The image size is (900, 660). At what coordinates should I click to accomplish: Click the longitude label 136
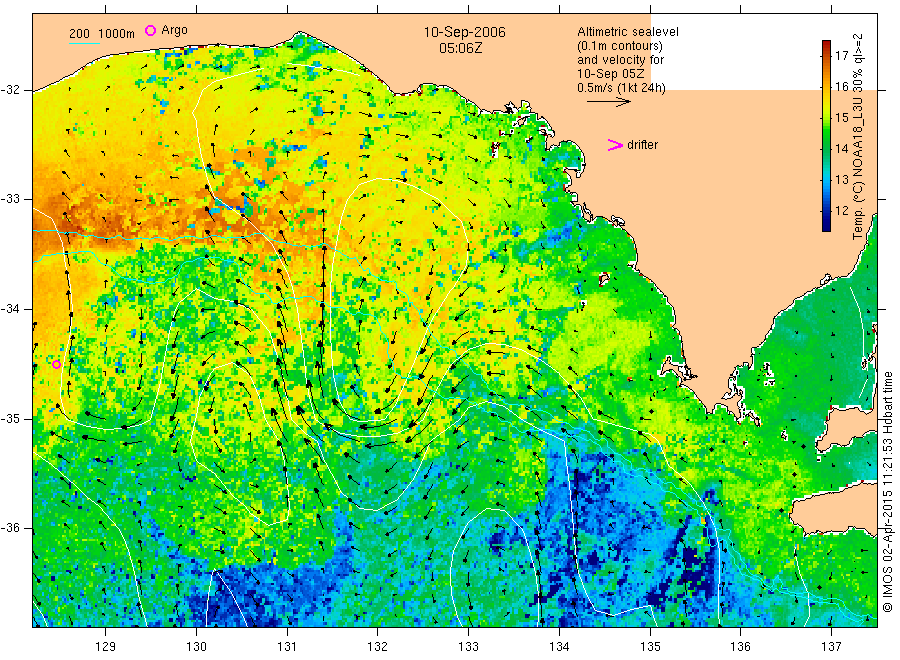point(740,647)
